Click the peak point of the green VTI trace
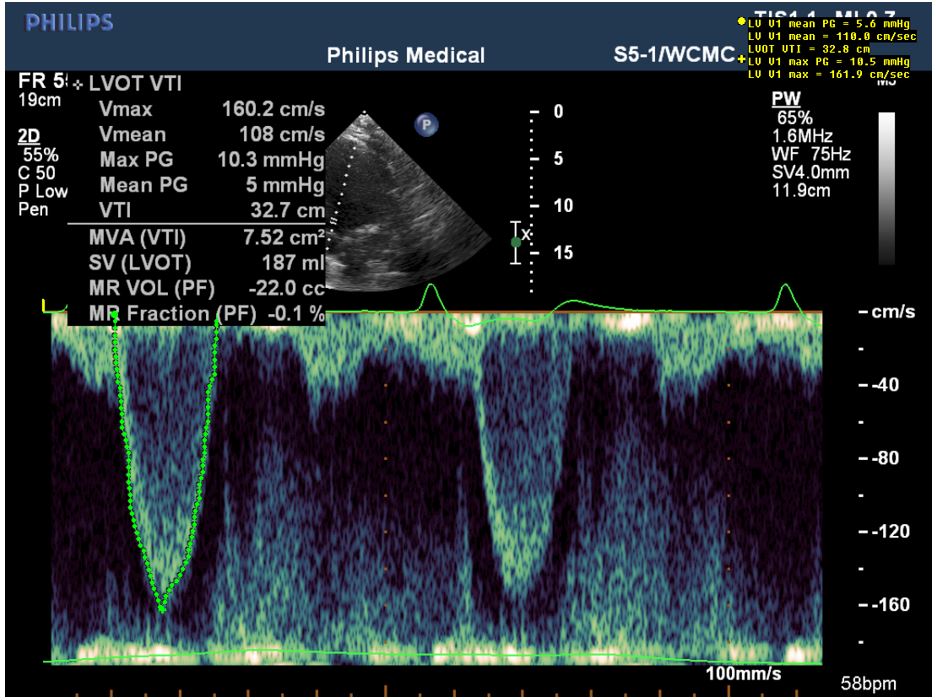 [x=162, y=608]
